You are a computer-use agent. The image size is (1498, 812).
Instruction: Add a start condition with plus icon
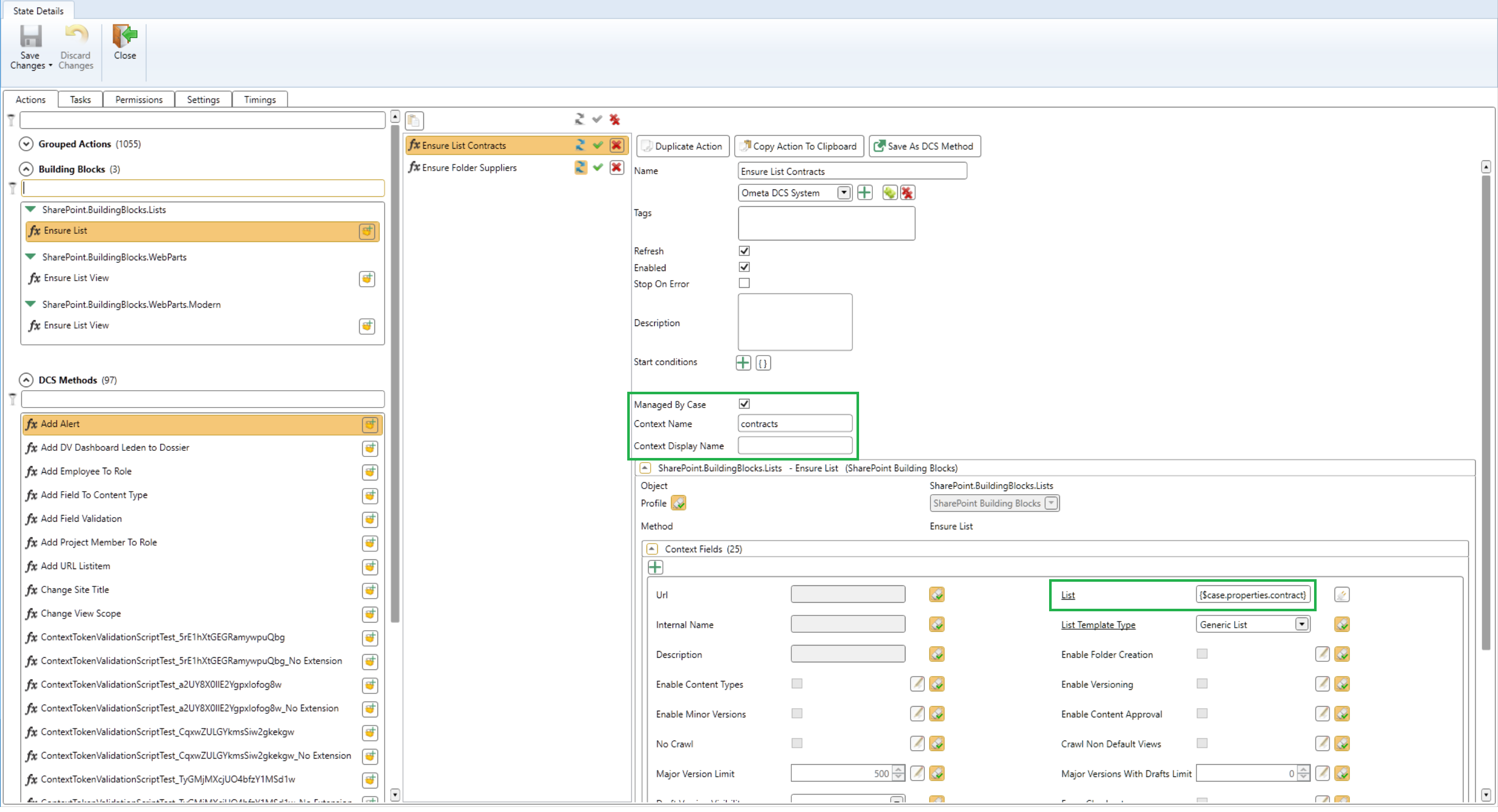742,364
